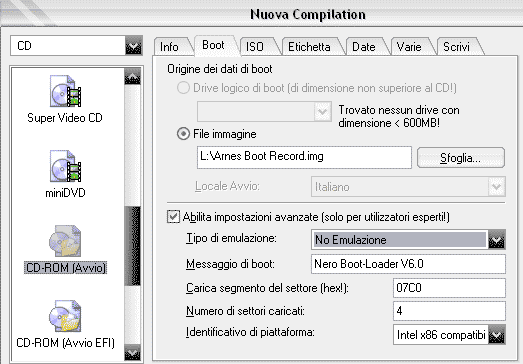This screenshot has height=364, width=523.
Task: Open the CD disc type dropdown
Action: point(133,46)
